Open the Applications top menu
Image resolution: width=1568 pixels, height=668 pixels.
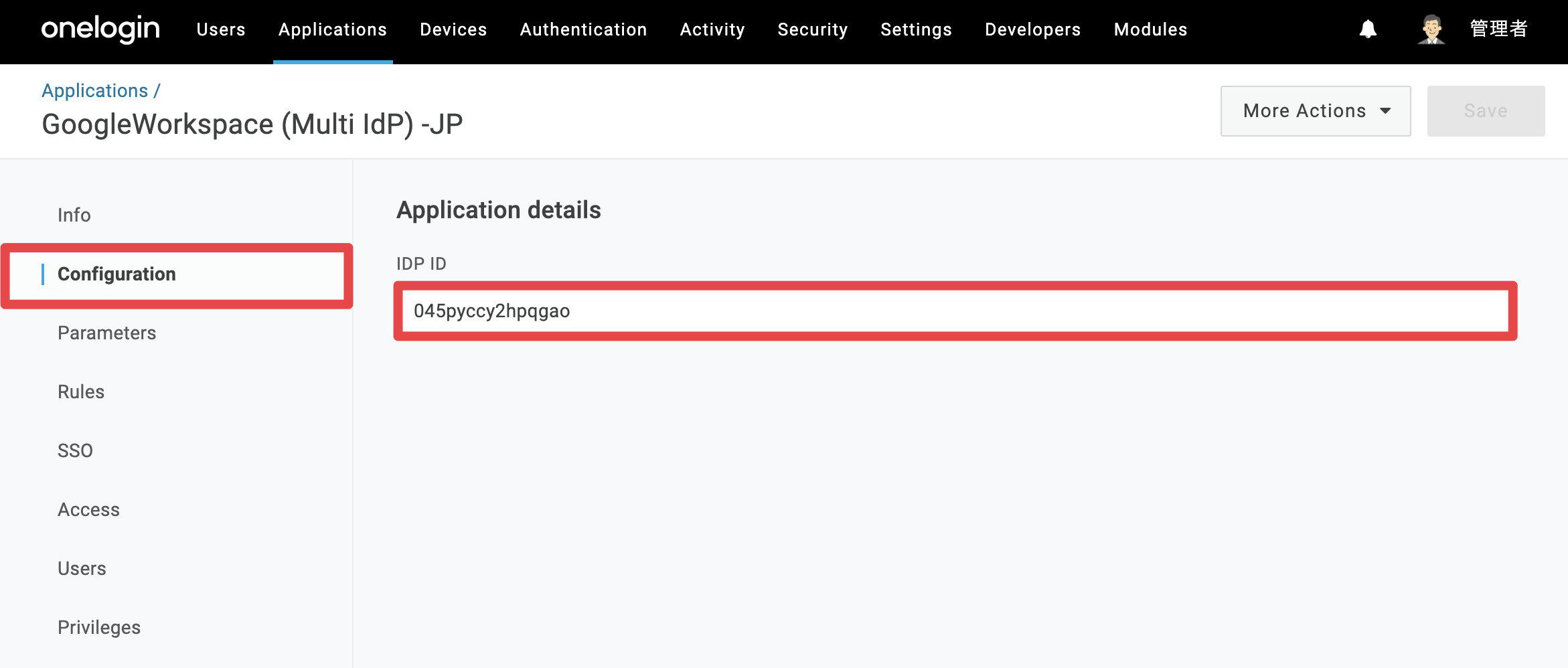(333, 29)
